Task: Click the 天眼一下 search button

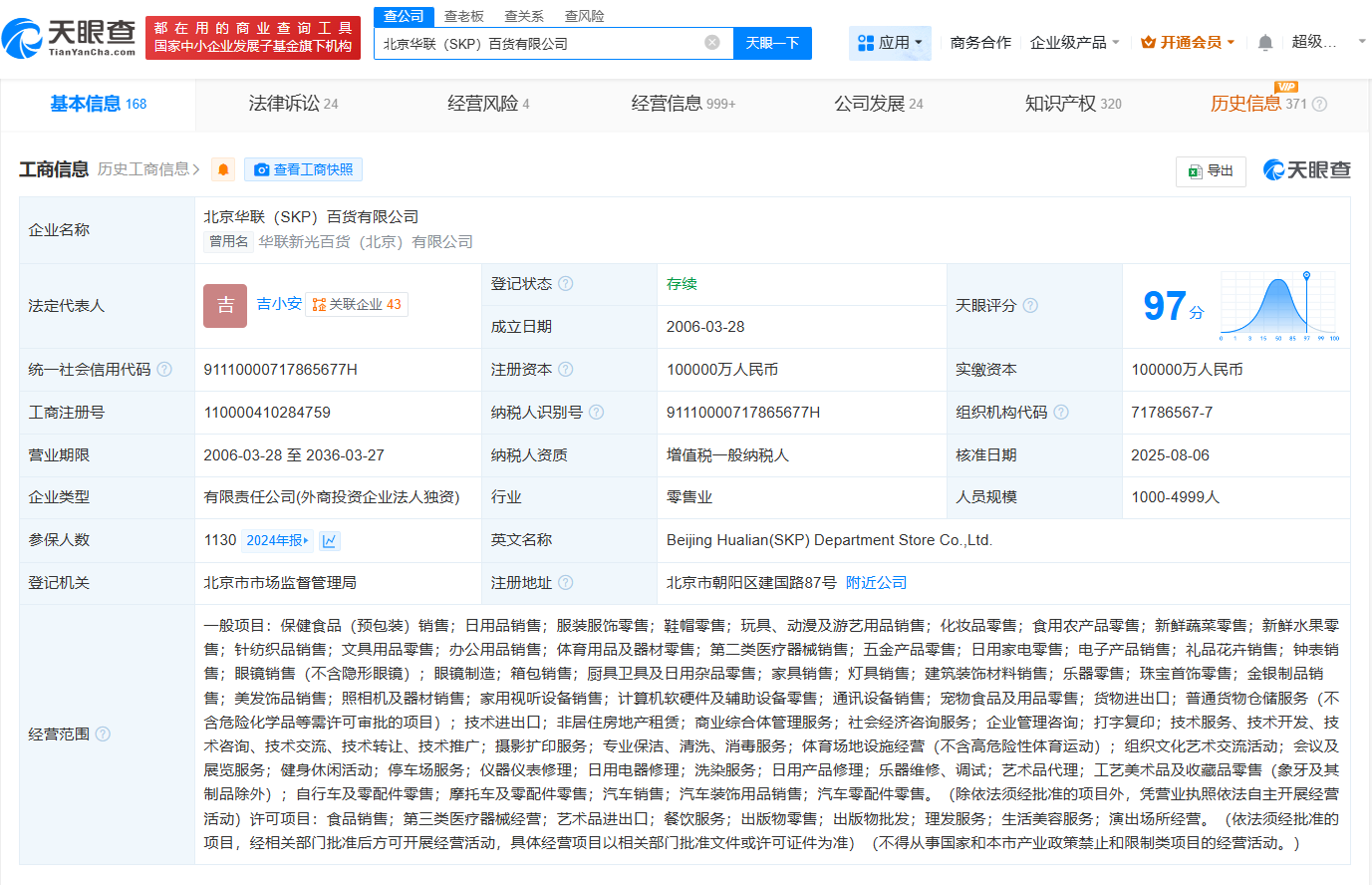Action: tap(772, 43)
